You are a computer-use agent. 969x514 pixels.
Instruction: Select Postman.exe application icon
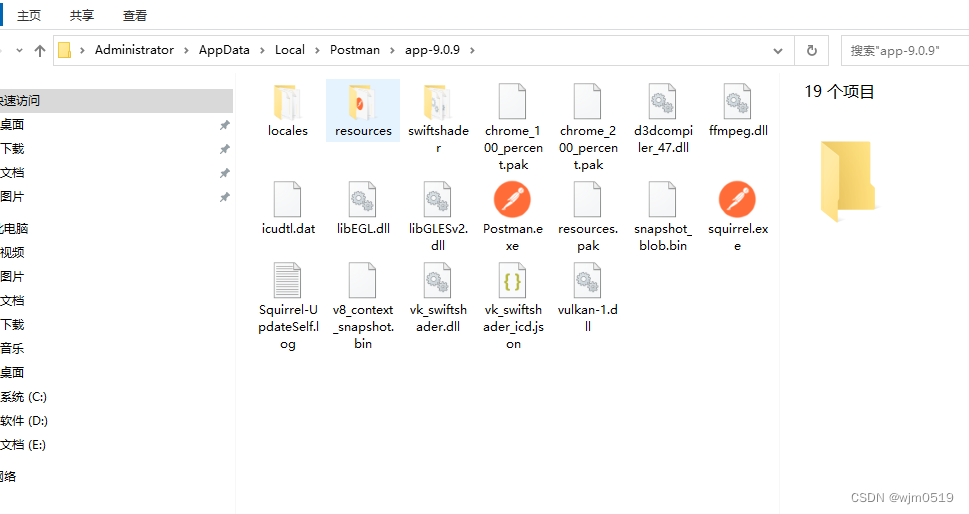pyautogui.click(x=512, y=200)
